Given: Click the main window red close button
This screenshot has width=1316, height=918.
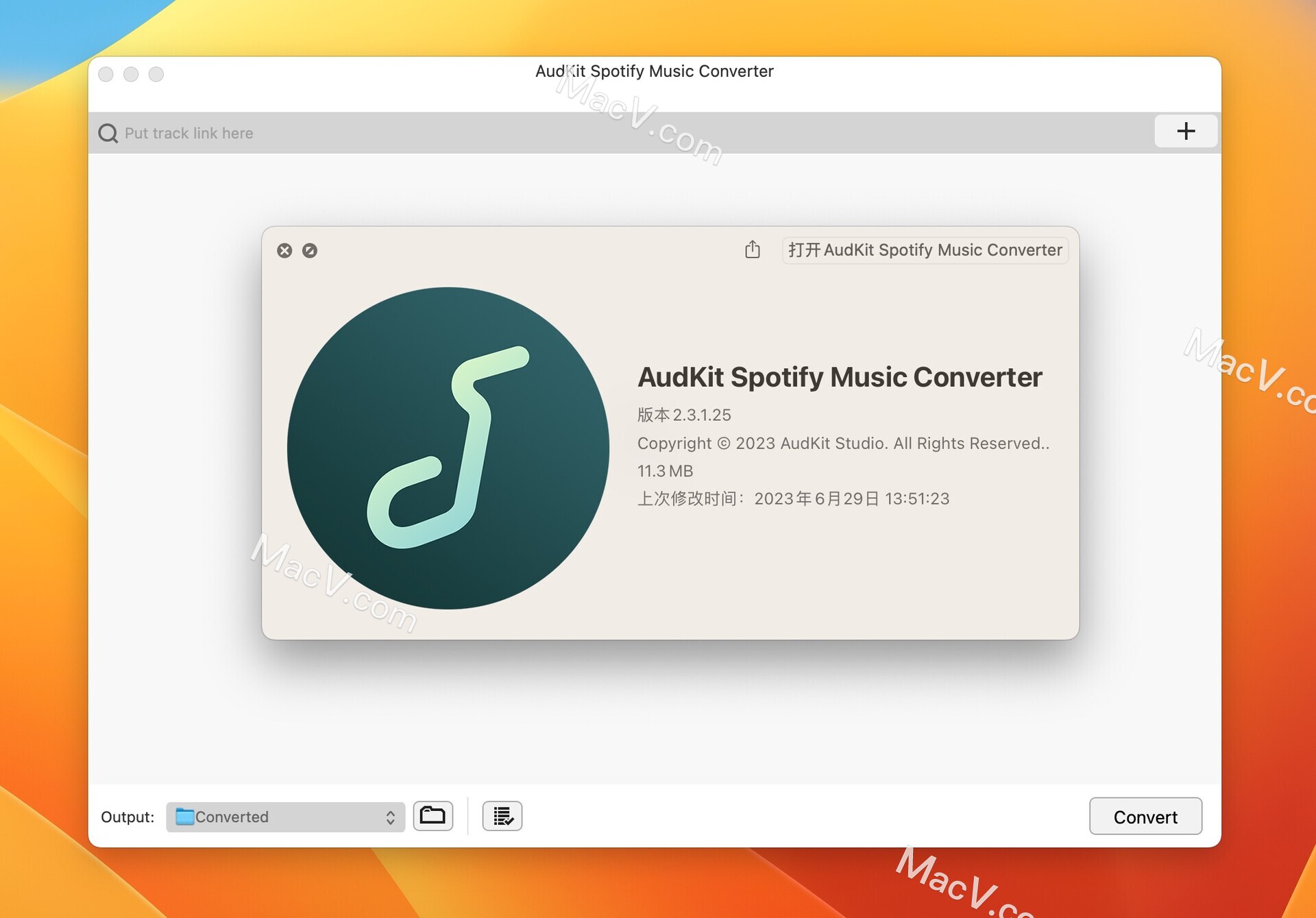Looking at the screenshot, I should pyautogui.click(x=106, y=74).
